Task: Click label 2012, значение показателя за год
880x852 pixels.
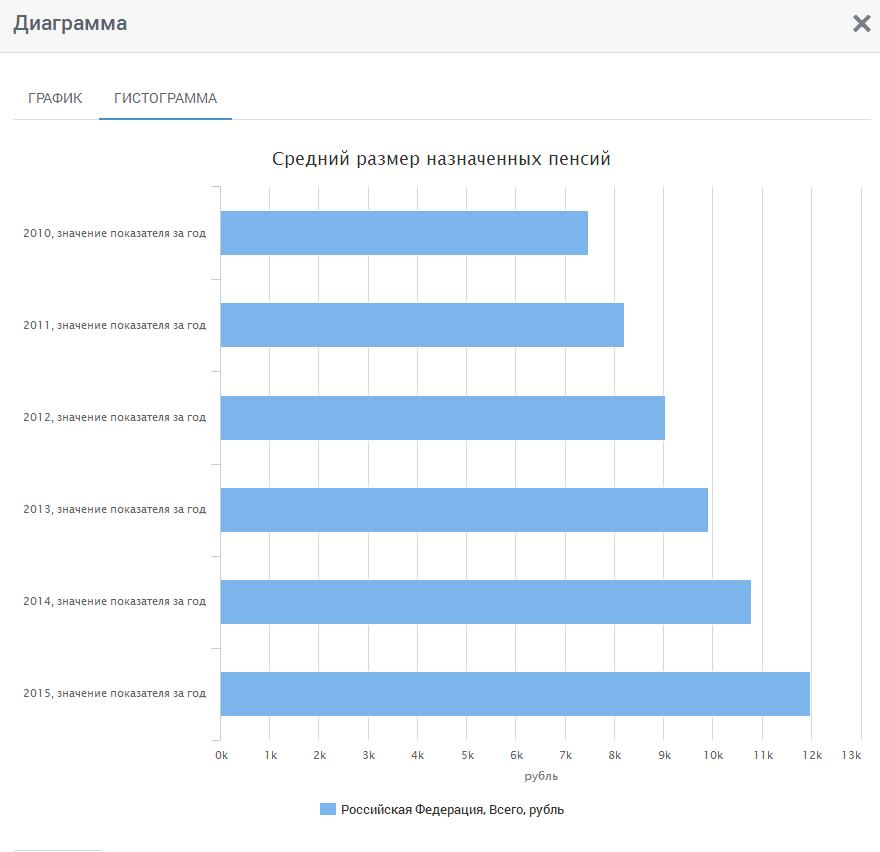Action: coord(114,417)
